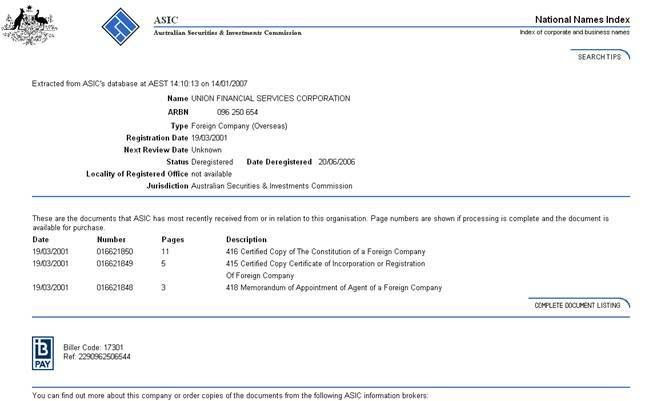This screenshot has width=665, height=401.
Task: Click the 416 Certified Copy of The Constitution description
Action: point(326,251)
